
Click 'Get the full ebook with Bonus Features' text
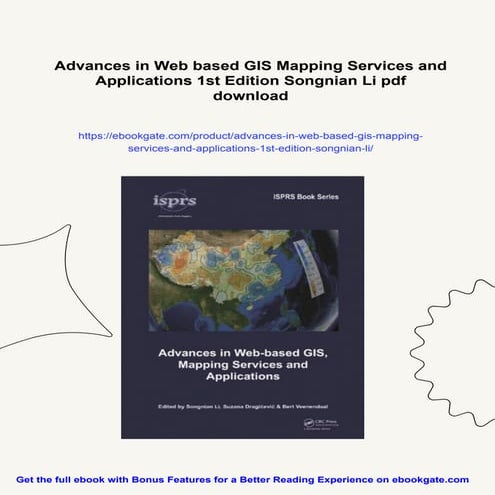click(x=242, y=480)
